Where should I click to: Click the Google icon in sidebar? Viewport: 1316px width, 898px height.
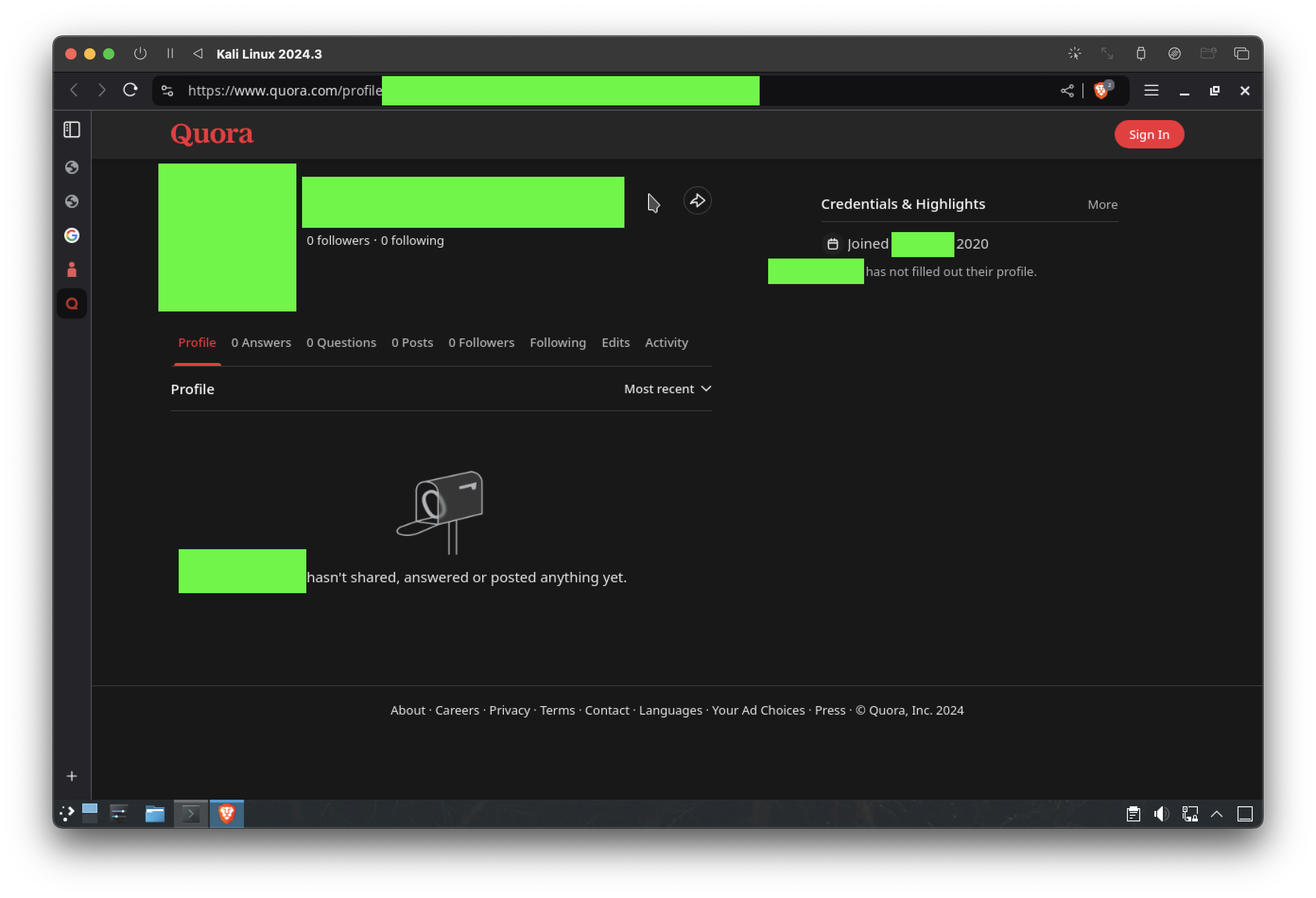click(x=72, y=235)
